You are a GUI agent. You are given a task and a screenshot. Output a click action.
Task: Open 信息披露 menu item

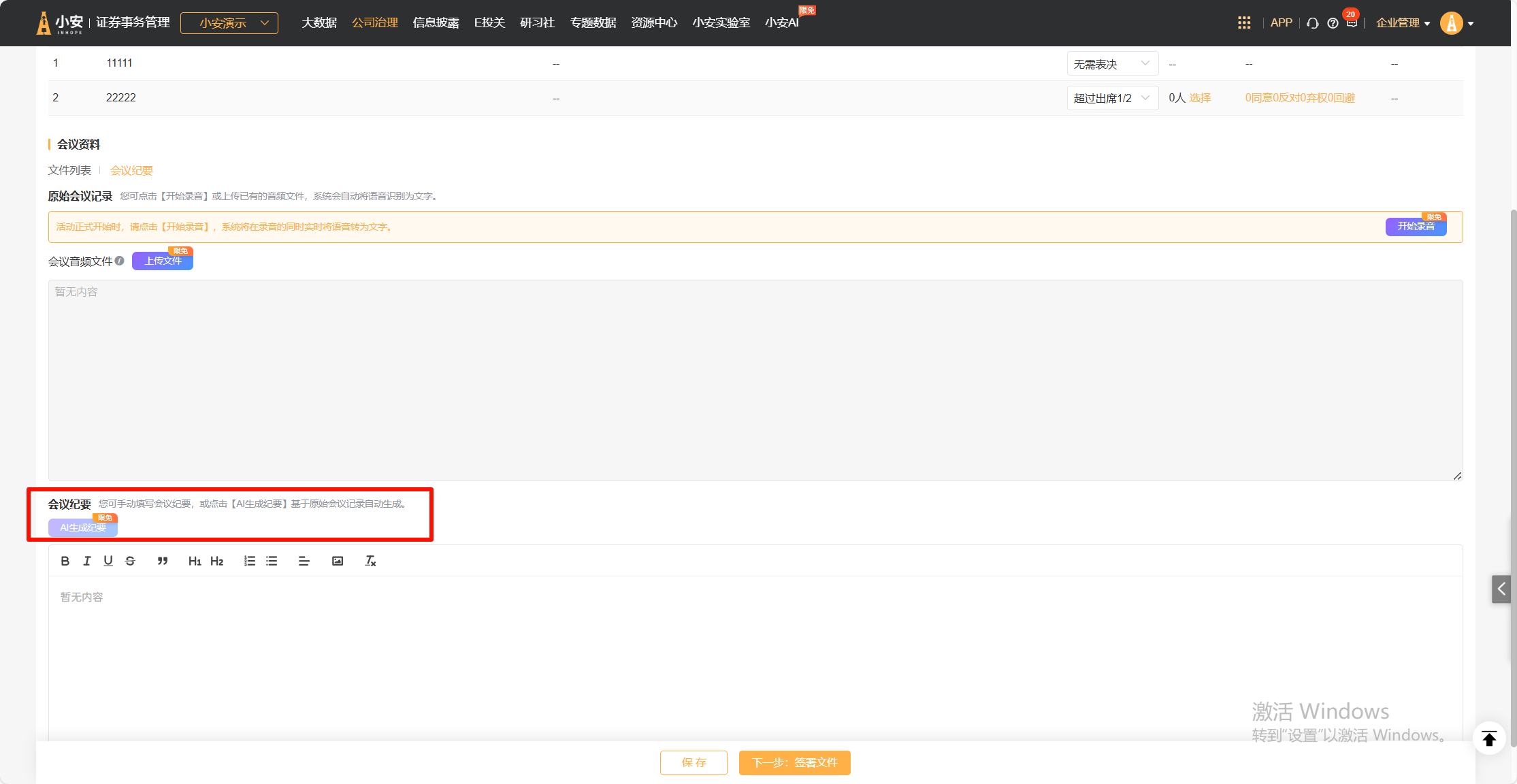436,23
